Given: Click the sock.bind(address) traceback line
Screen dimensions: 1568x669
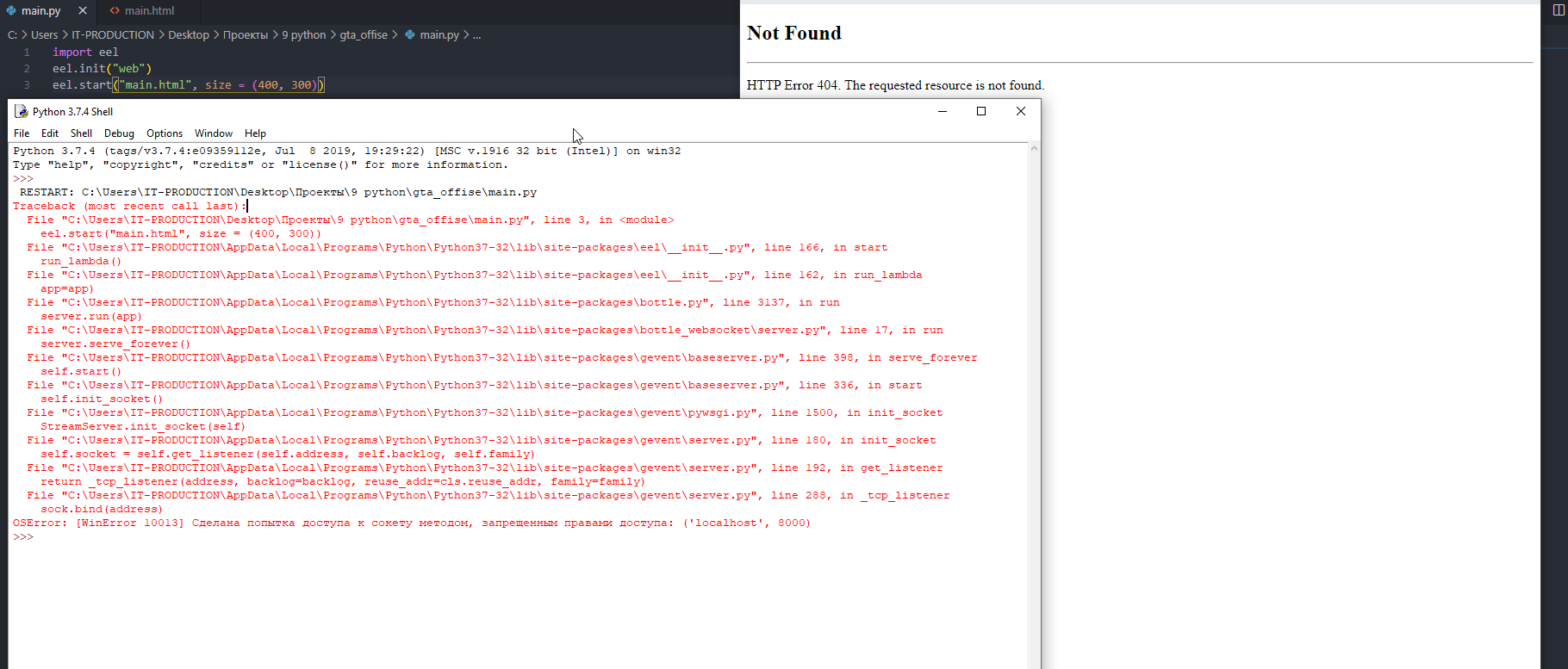Looking at the screenshot, I should (x=102, y=509).
